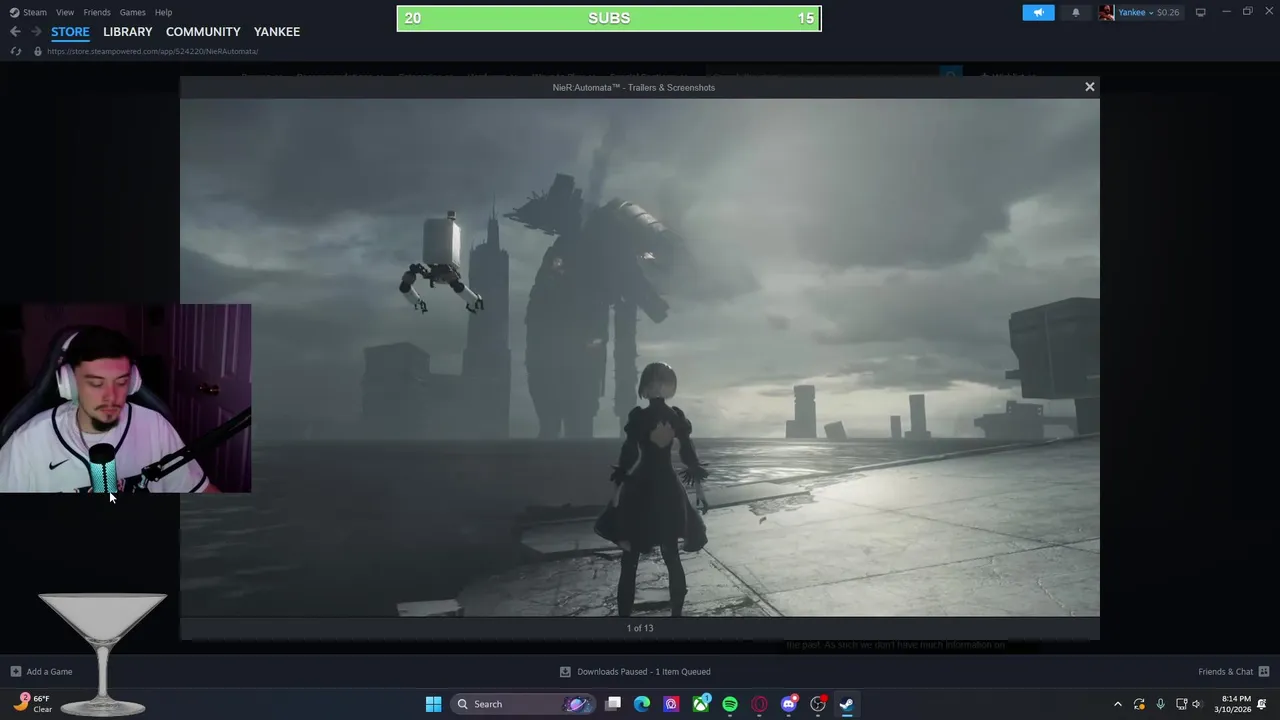Switch to the LIBRARY tab
The height and width of the screenshot is (720, 1280).
click(128, 32)
